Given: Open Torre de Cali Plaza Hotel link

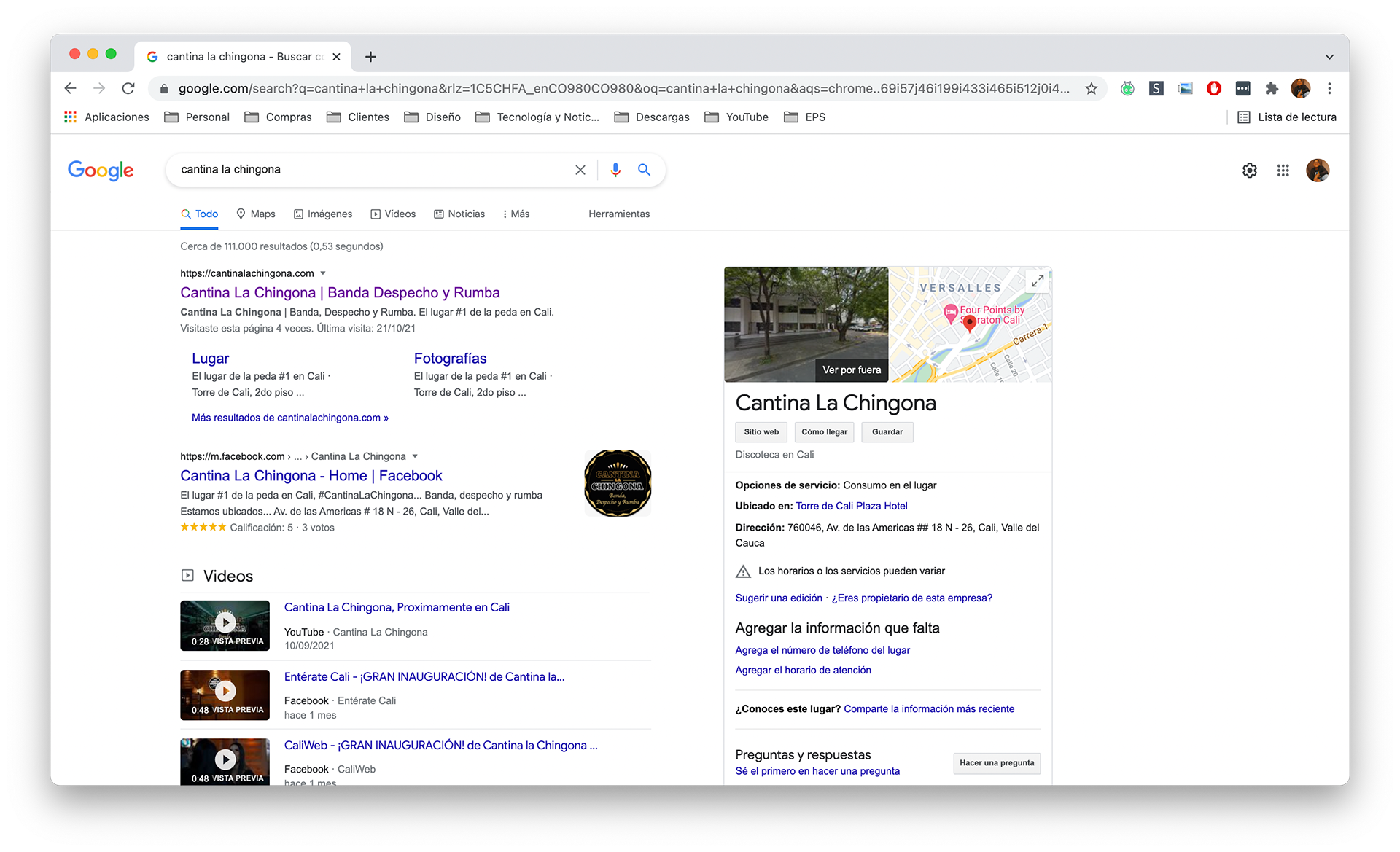Looking at the screenshot, I should tap(852, 506).
